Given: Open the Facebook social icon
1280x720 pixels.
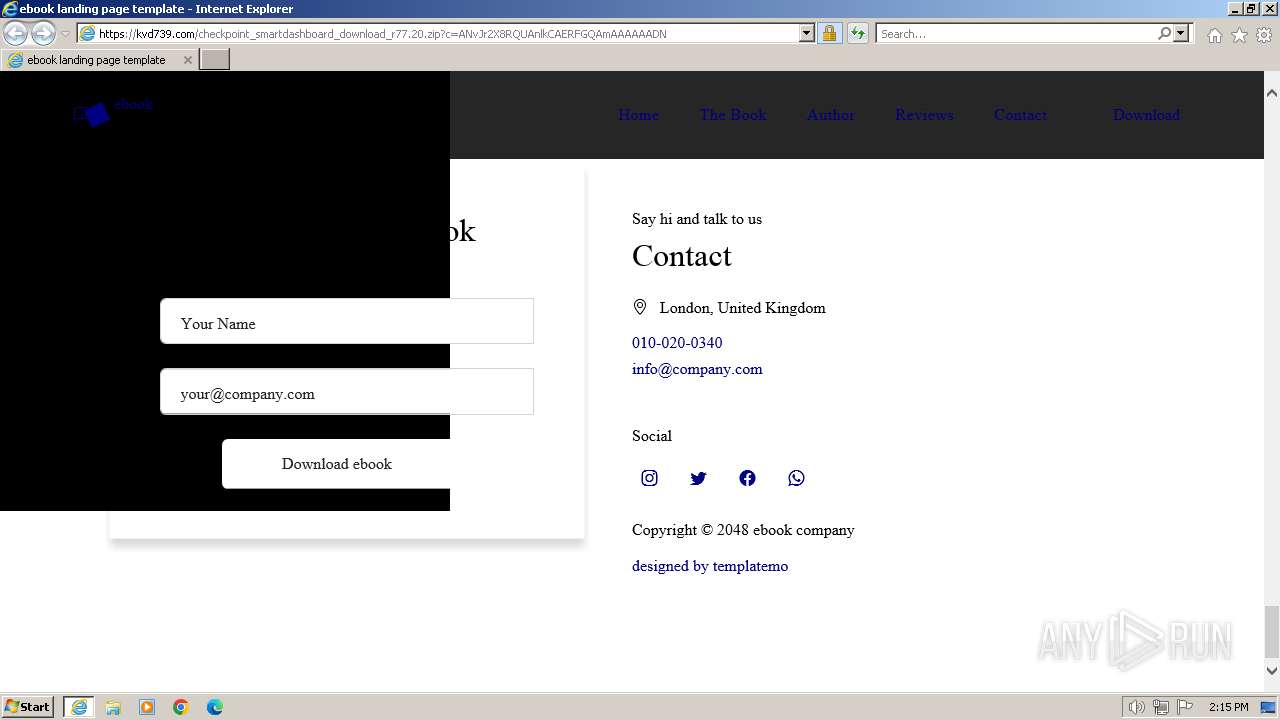Looking at the screenshot, I should coord(747,478).
